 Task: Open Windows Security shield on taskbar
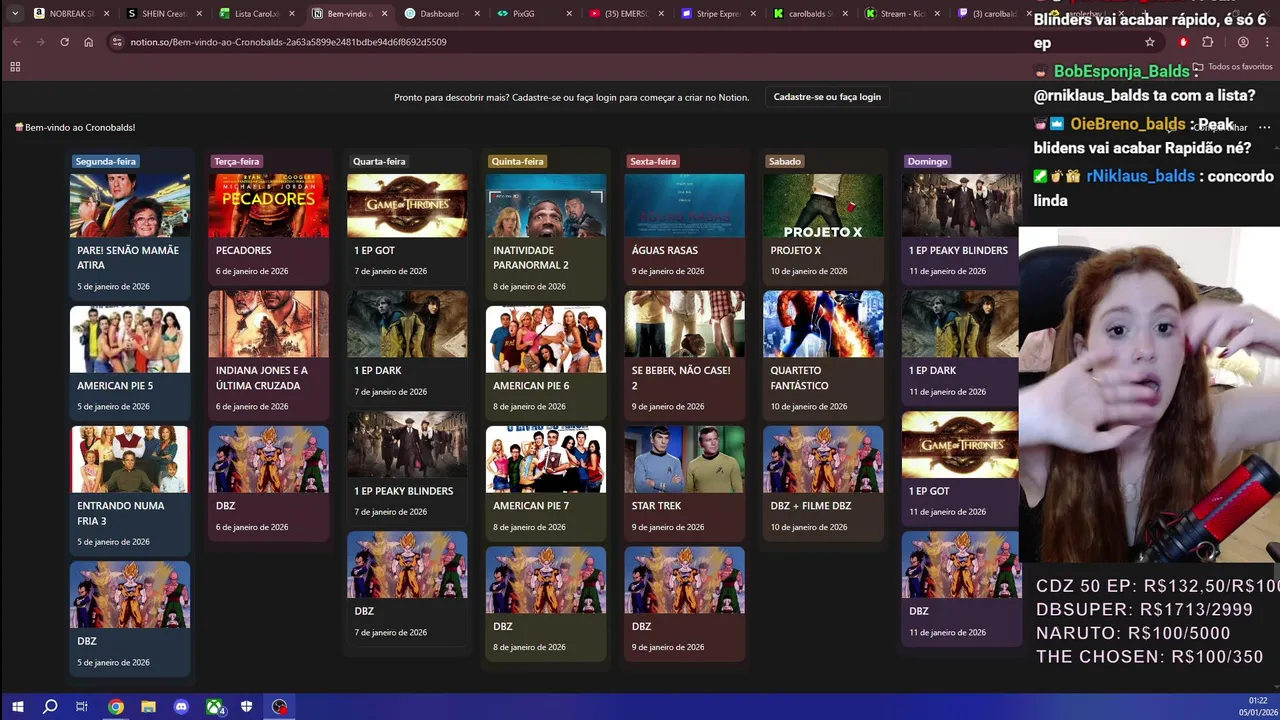point(247,707)
